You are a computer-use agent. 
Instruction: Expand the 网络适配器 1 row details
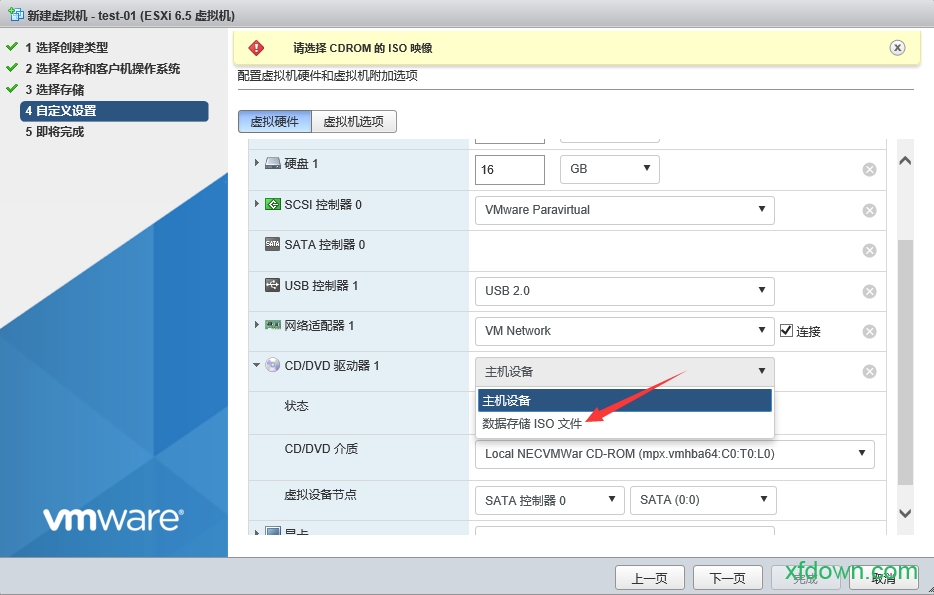pos(257,325)
